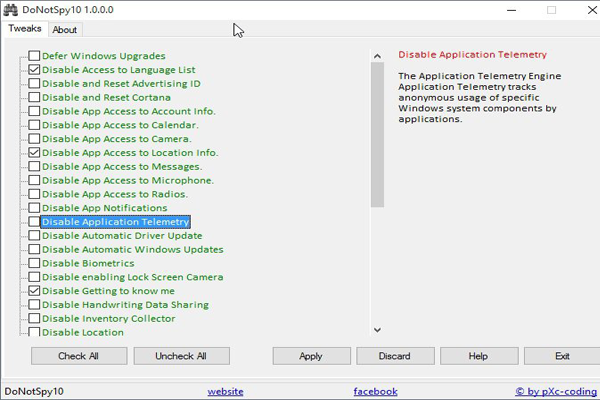Image resolution: width=600 pixels, height=400 pixels.
Task: Select the Disable Biometrics label
Action: tap(88, 263)
